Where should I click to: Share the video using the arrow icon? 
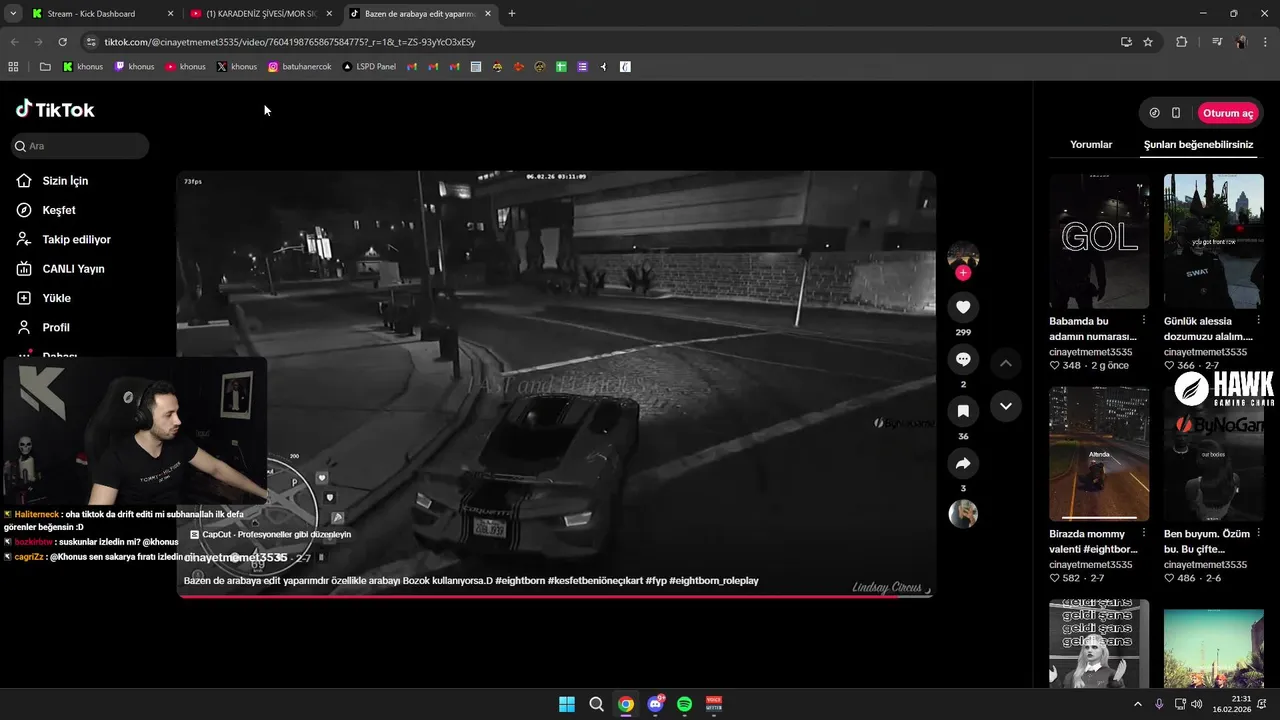tap(963, 463)
